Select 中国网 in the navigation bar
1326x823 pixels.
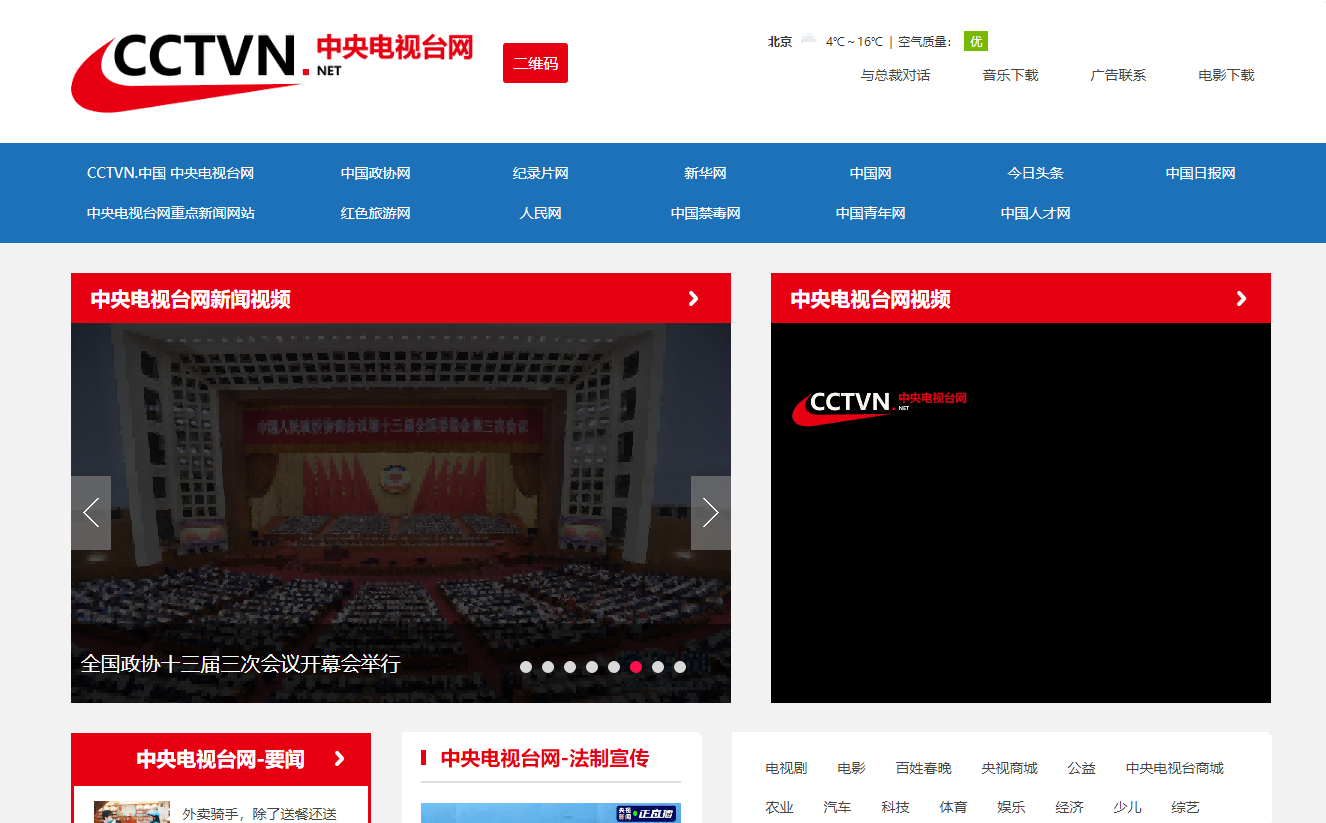tap(870, 173)
